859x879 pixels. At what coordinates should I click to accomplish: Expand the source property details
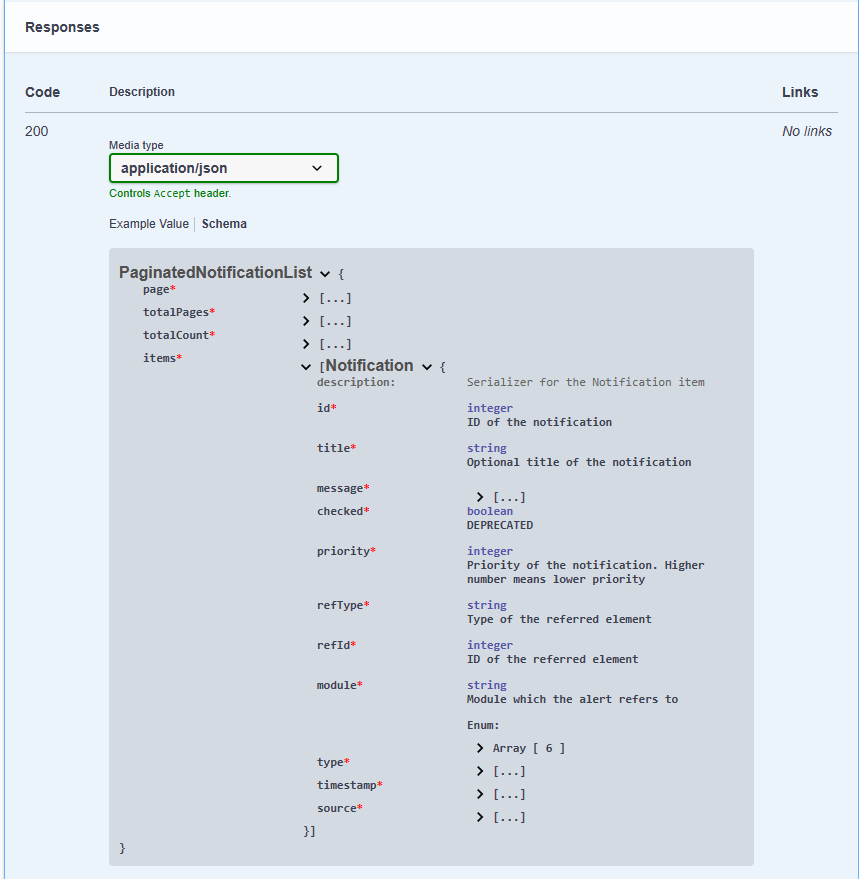pyautogui.click(x=479, y=817)
